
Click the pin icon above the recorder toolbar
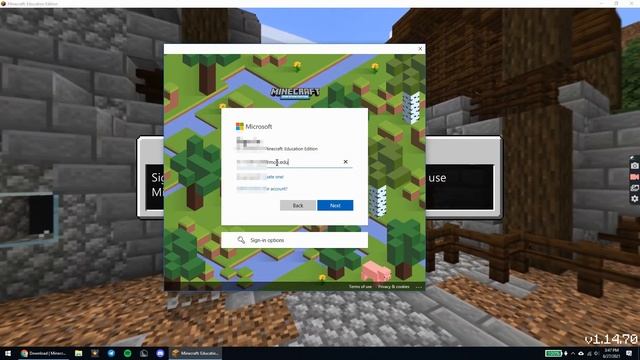coord(631,157)
